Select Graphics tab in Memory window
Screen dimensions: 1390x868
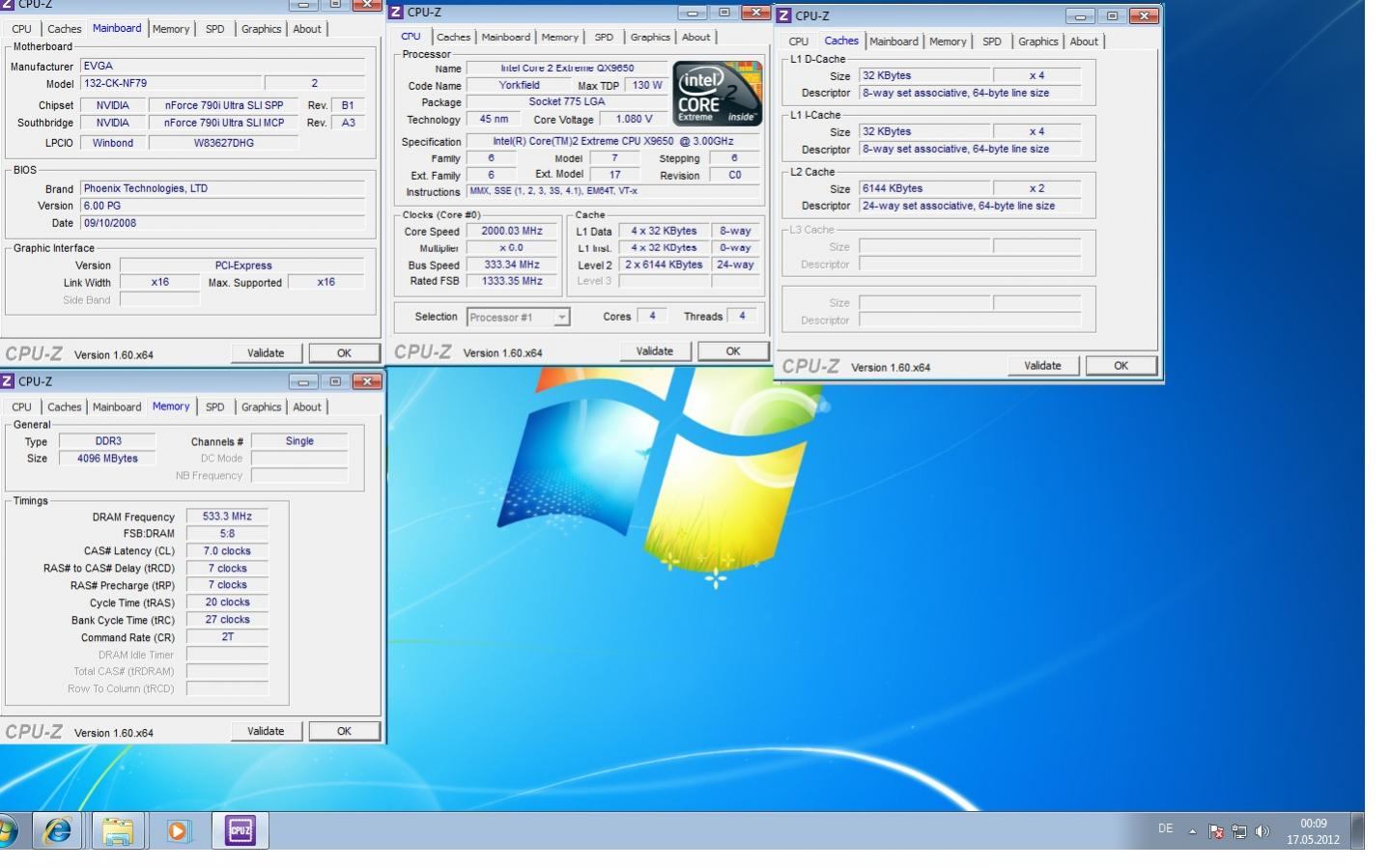coord(262,407)
